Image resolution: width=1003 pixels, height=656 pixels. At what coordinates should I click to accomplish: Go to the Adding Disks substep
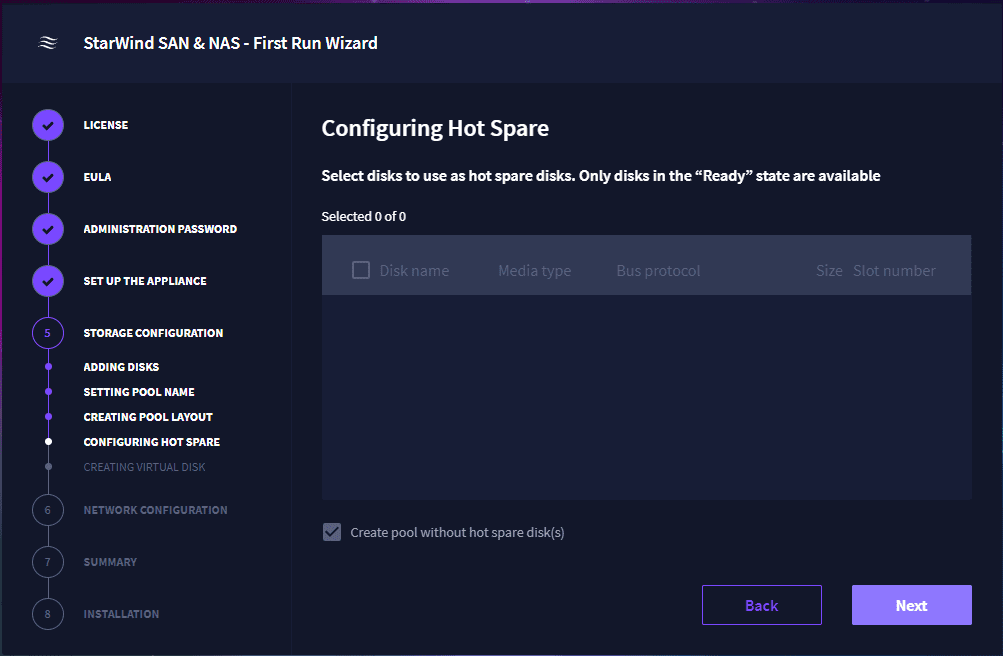[x=121, y=367]
